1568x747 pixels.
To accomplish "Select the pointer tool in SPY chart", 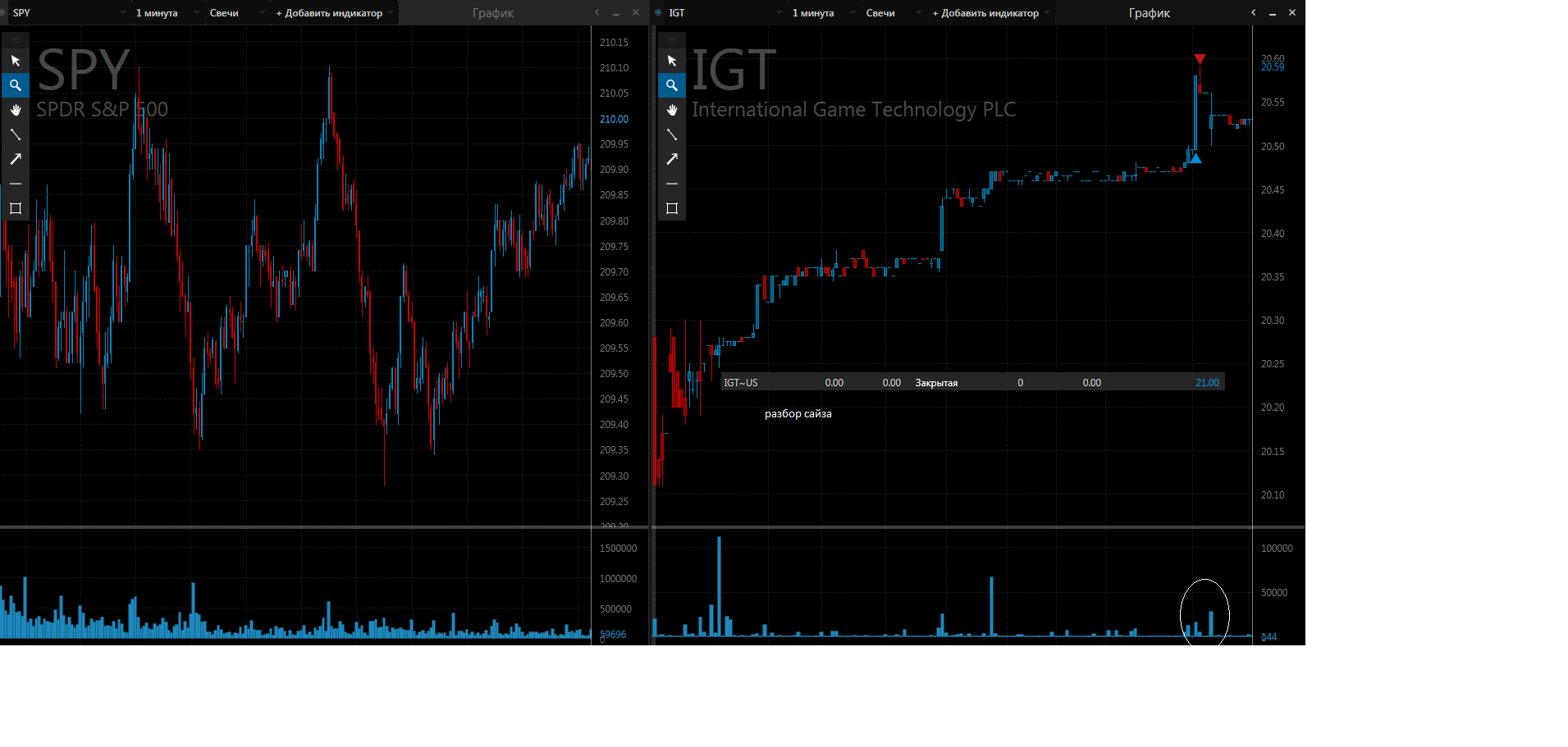I will (15, 61).
